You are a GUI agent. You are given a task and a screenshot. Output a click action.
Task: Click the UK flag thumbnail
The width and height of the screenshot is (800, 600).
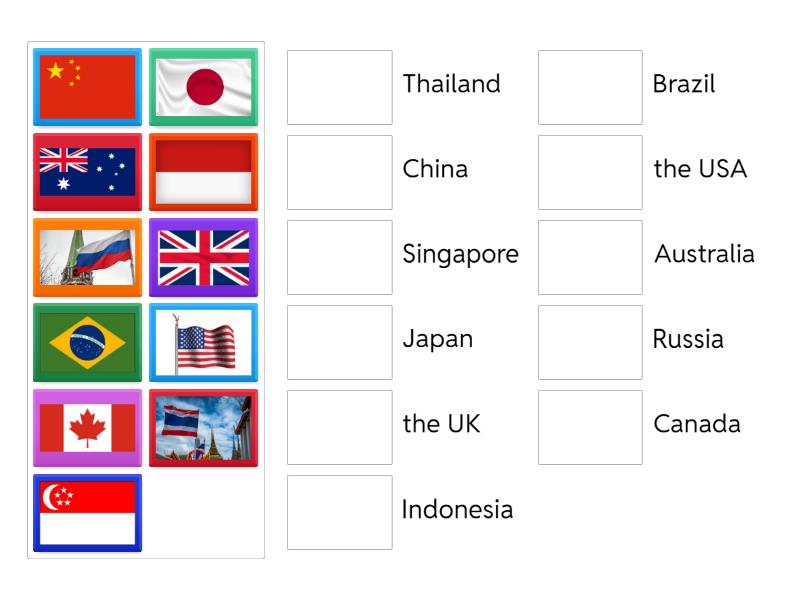click(203, 257)
